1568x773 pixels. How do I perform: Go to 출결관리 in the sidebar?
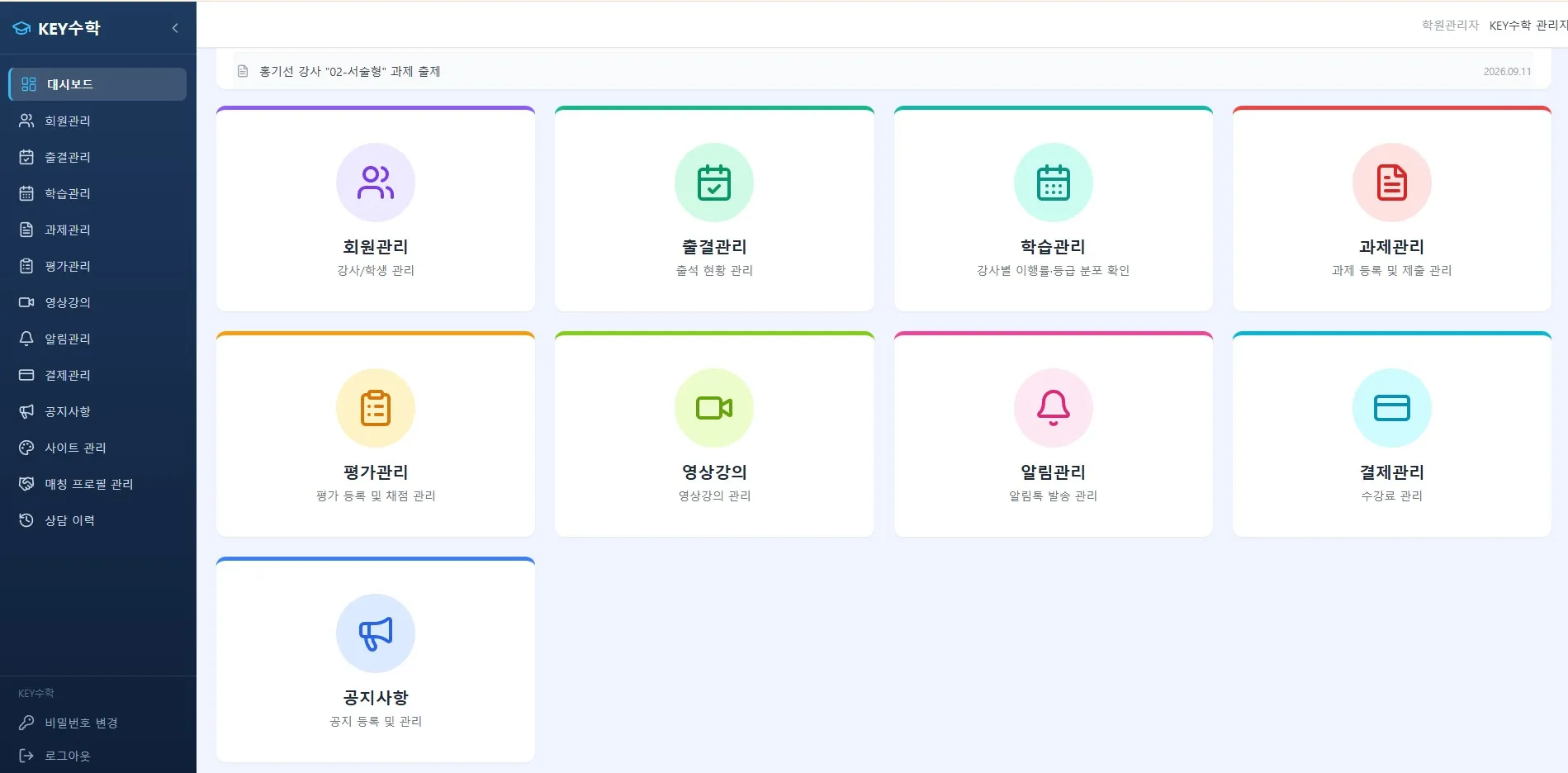click(x=97, y=157)
